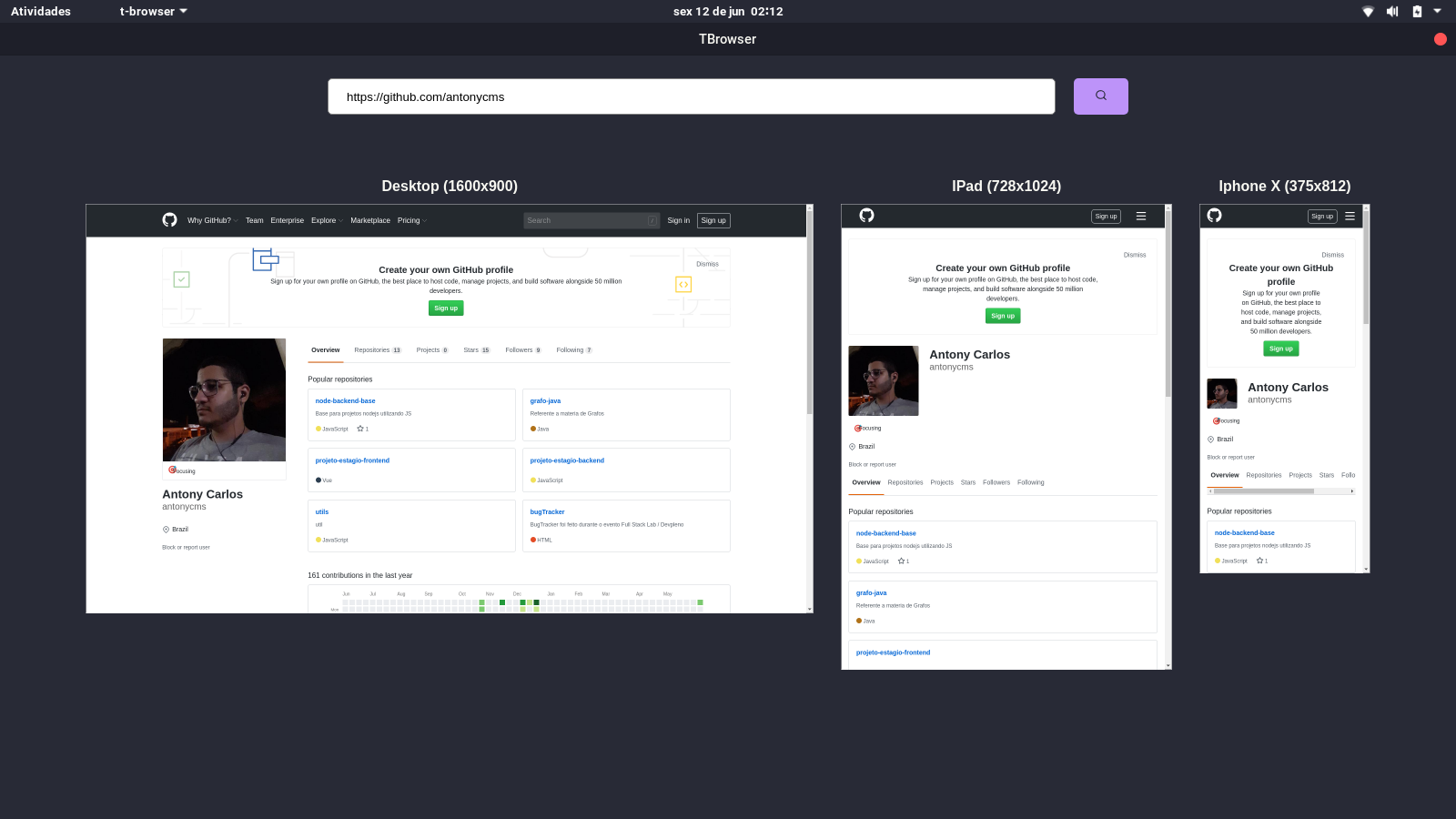Viewport: 1456px width, 819px height.
Task: Dismiss the banner in Desktop preview
Action: point(707,264)
